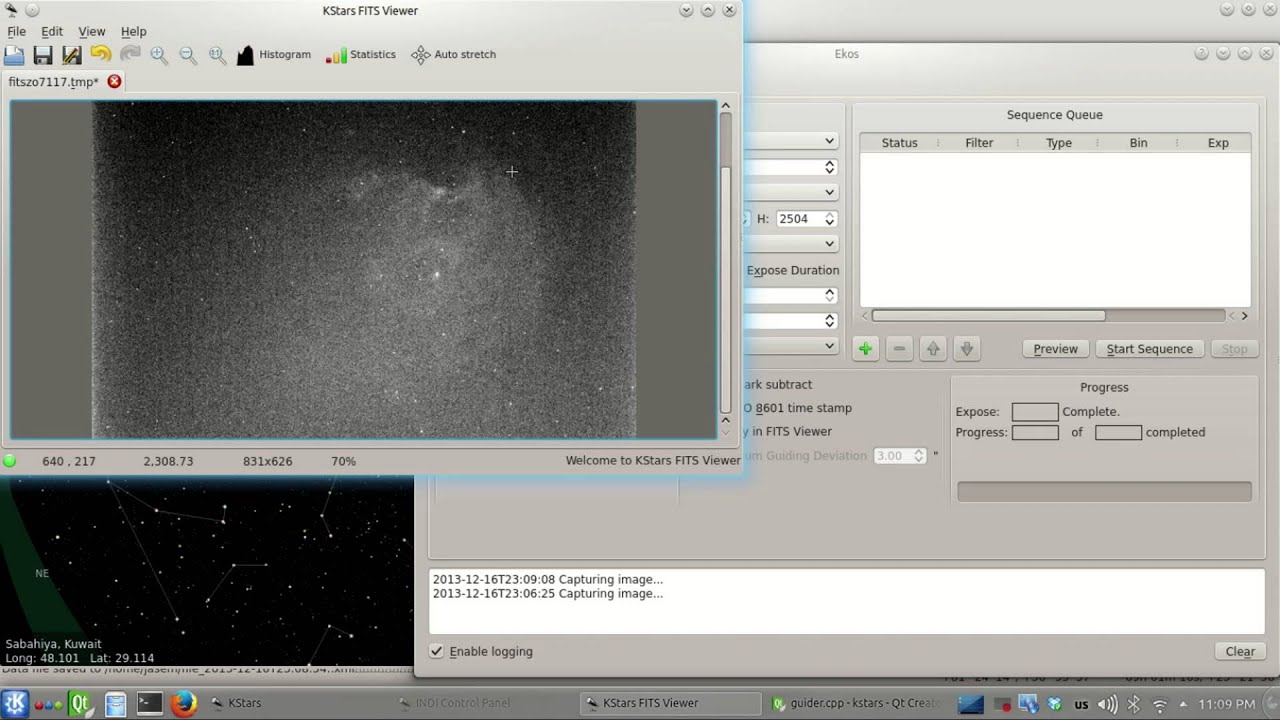
Task: Click the Zoom In magnifier icon
Action: click(x=159, y=55)
